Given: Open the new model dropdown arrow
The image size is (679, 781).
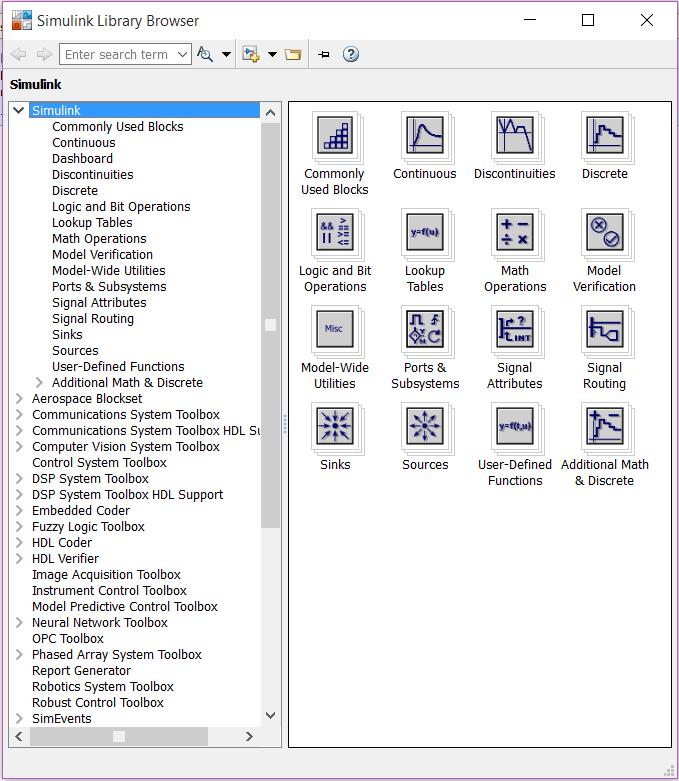Looking at the screenshot, I should pos(272,54).
